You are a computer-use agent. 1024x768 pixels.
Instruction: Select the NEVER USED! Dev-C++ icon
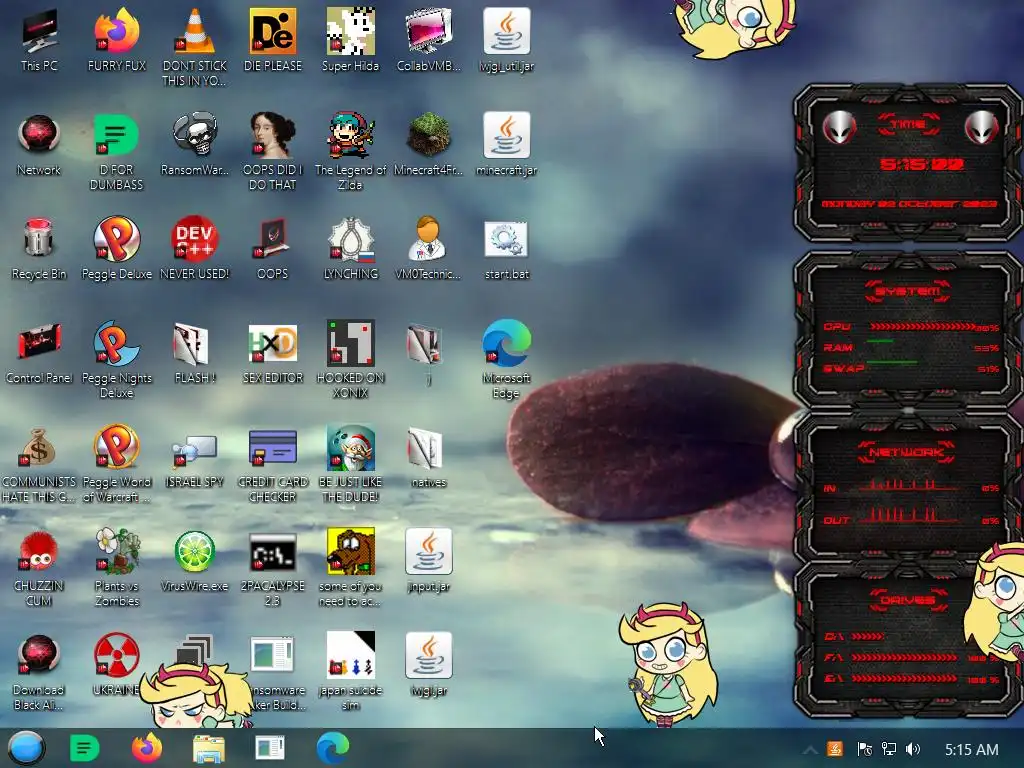tap(195, 249)
